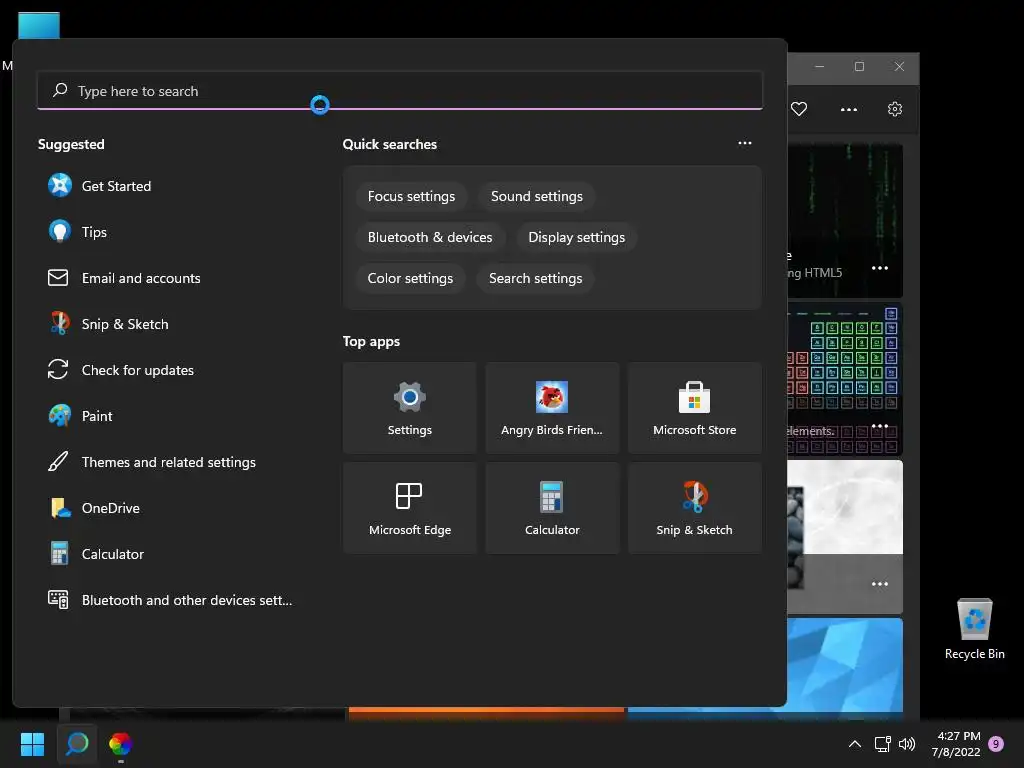Open the network icon in system tray
Image resolution: width=1024 pixels, height=768 pixels.
pos(882,744)
